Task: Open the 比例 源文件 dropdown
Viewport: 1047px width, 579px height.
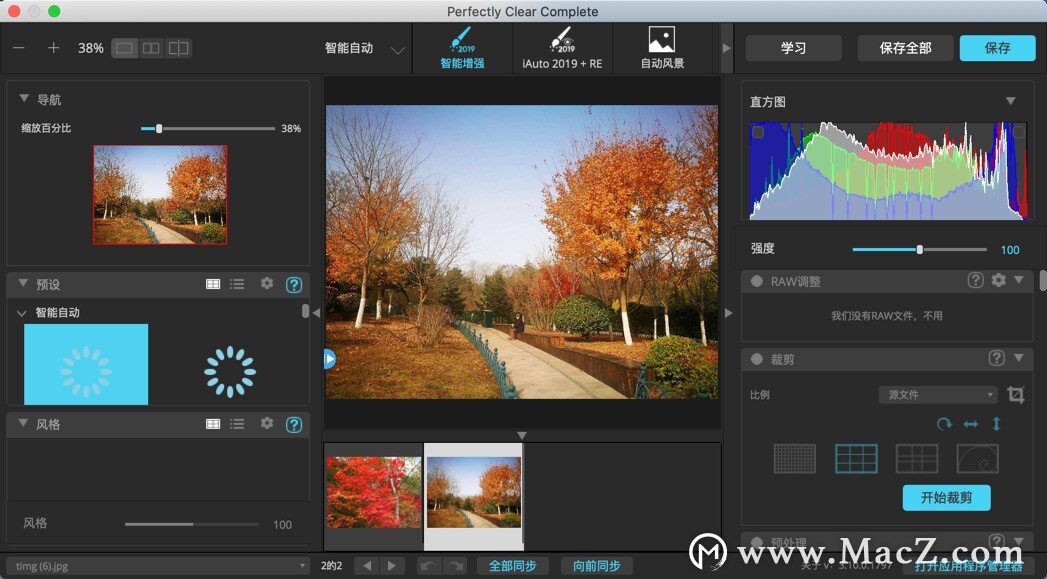Action: coord(938,395)
